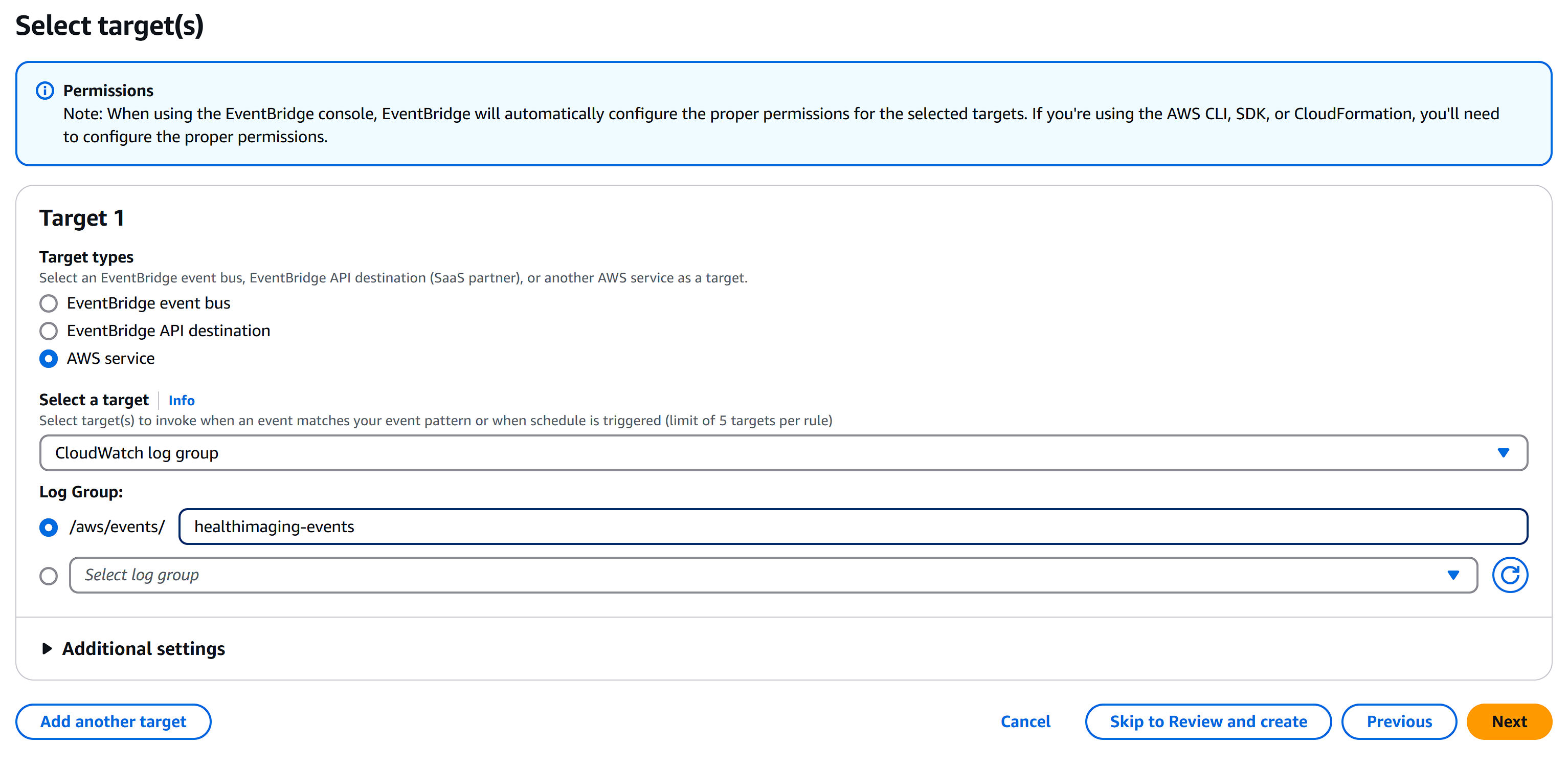Click the CloudWatch log group dropdown arrow
This screenshot has height=766, width=1568.
tap(1503, 453)
